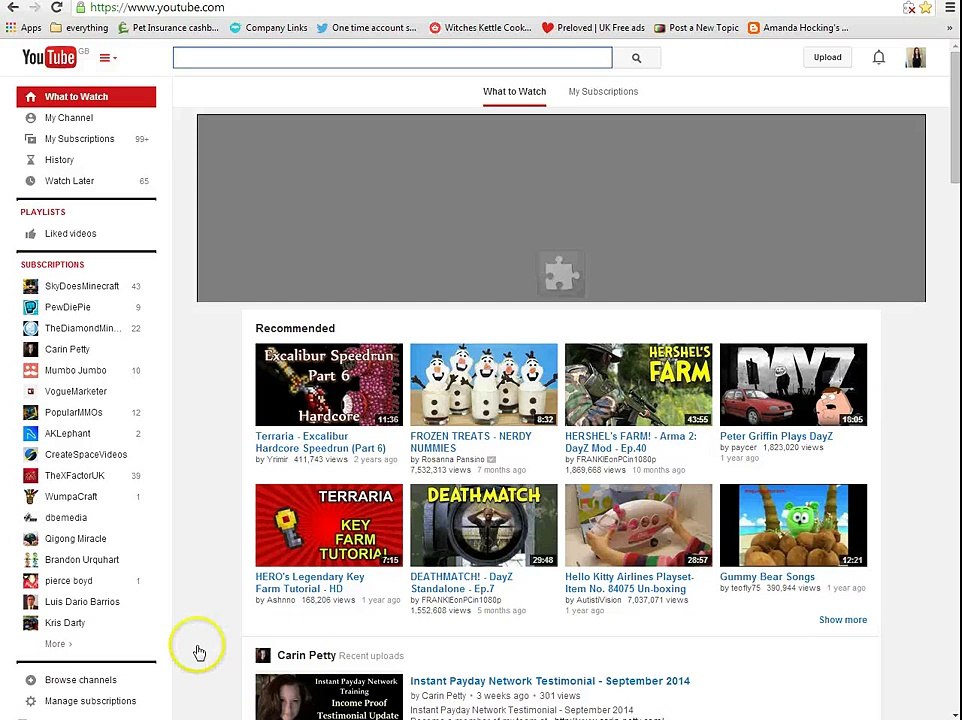Open PopularMMOs channel icon
This screenshot has height=720, width=962.
30,413
